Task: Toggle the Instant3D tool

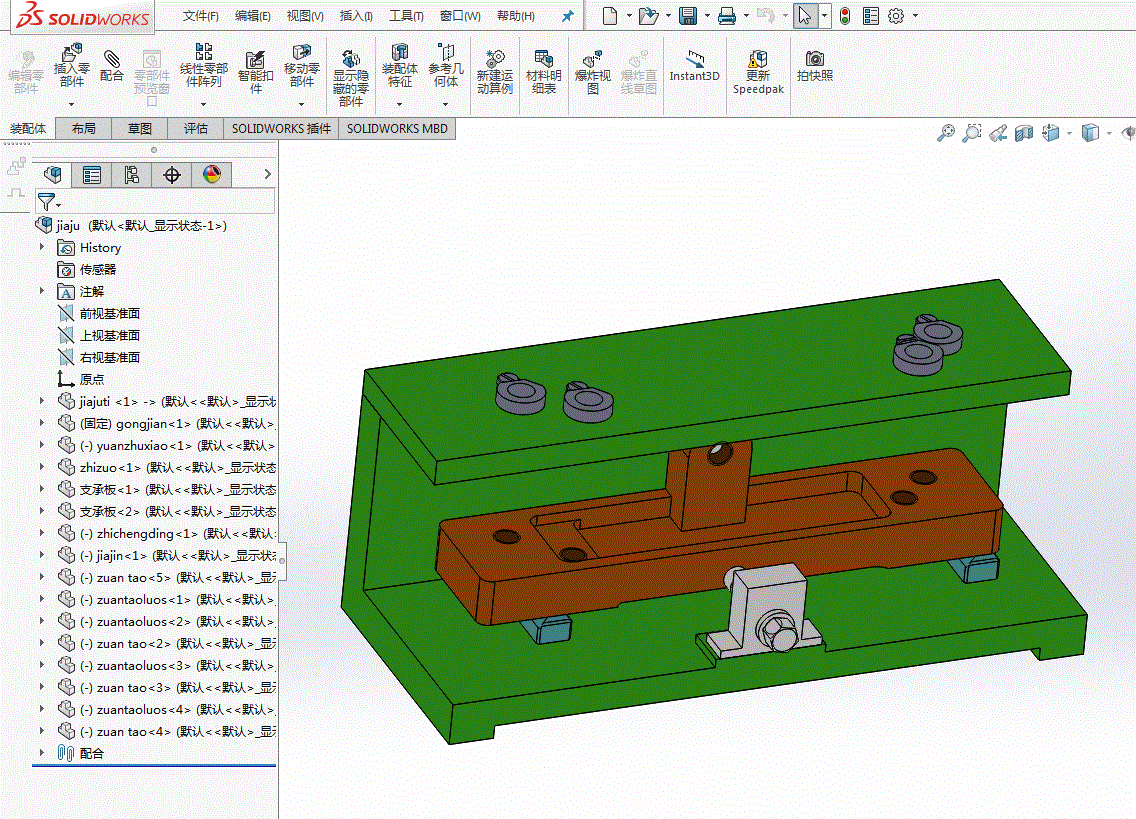Action: 694,66
